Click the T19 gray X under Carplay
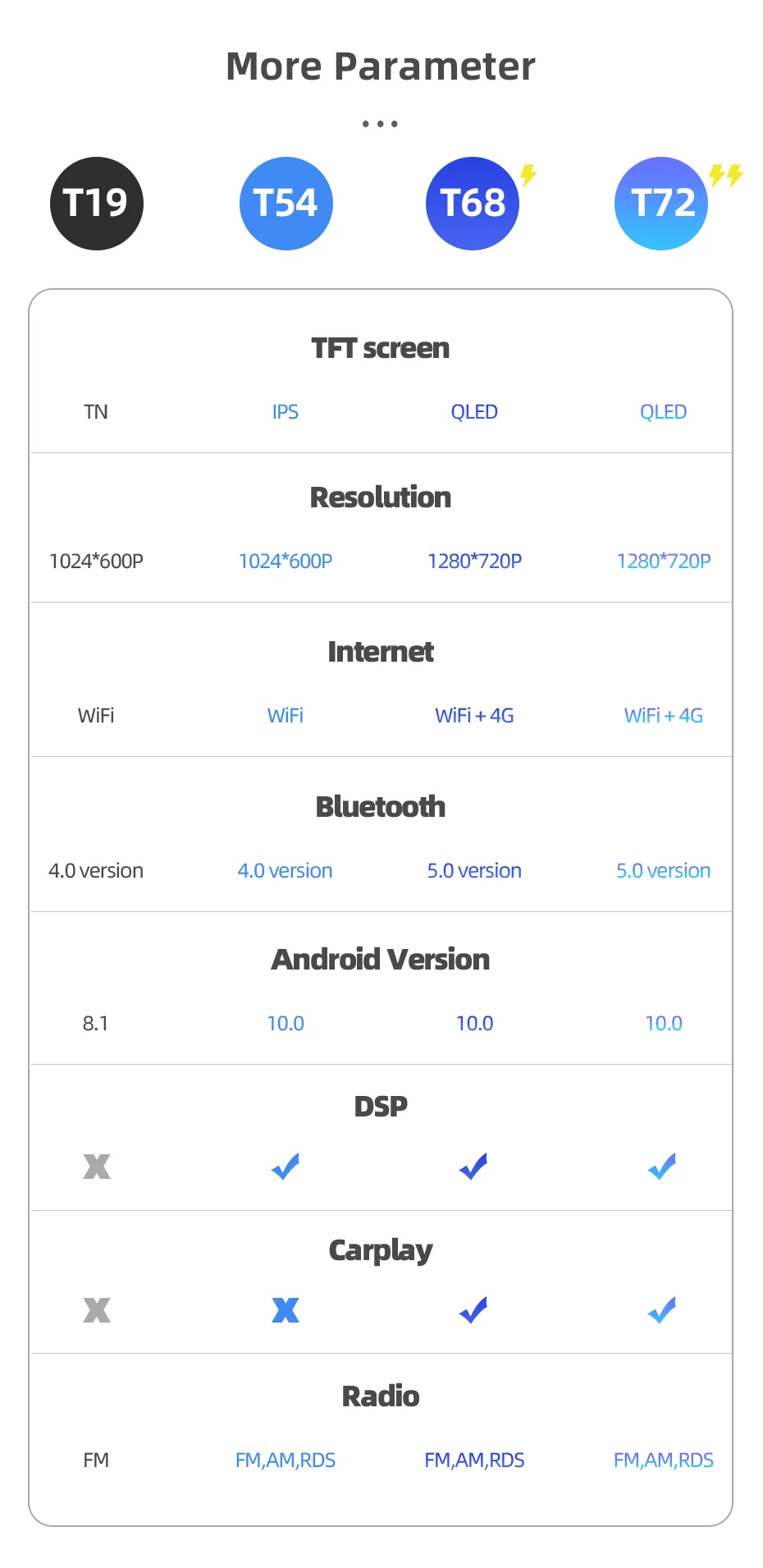 tap(97, 1310)
